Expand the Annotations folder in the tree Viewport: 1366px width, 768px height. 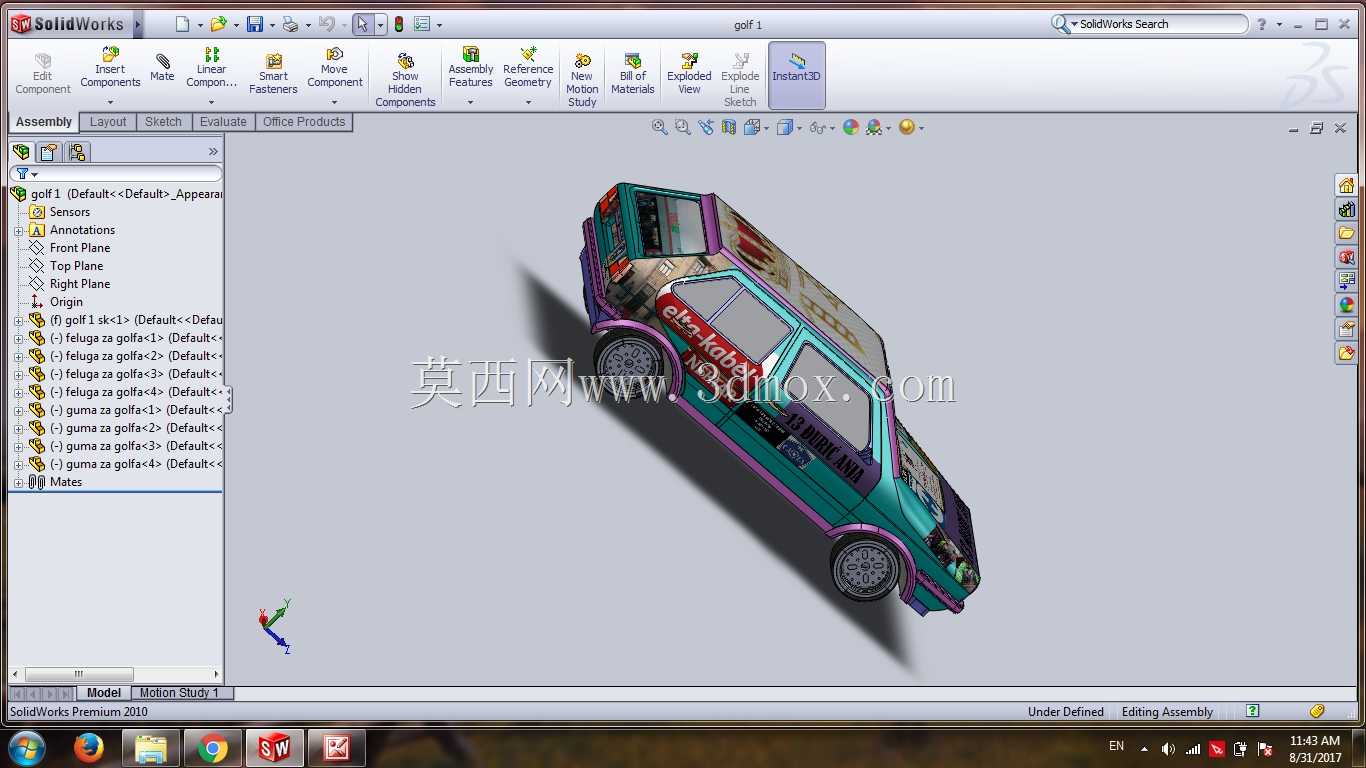point(18,230)
